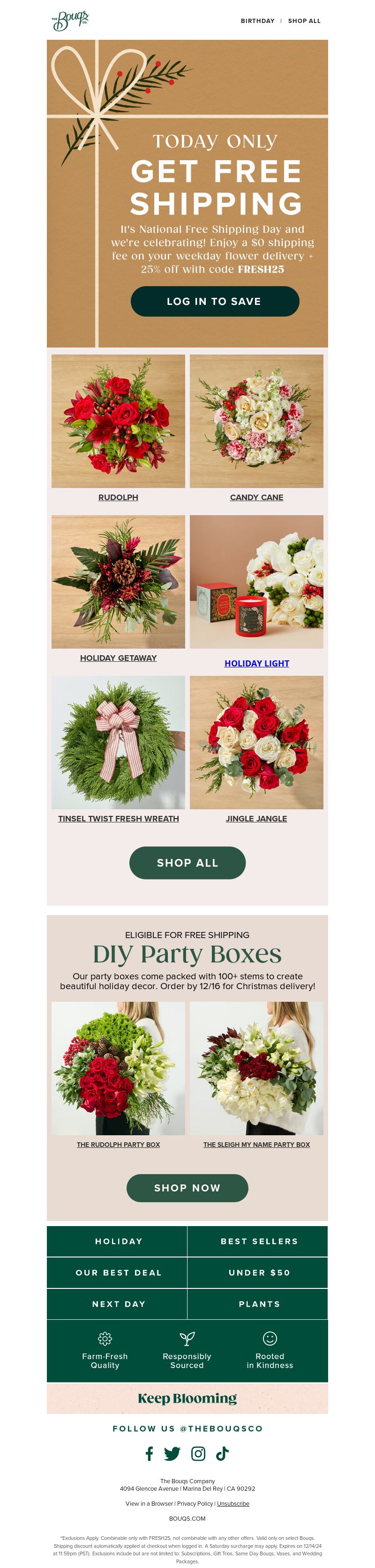375x1568 pixels.
Task: Open the Holiday Light product link
Action: pyautogui.click(x=257, y=664)
